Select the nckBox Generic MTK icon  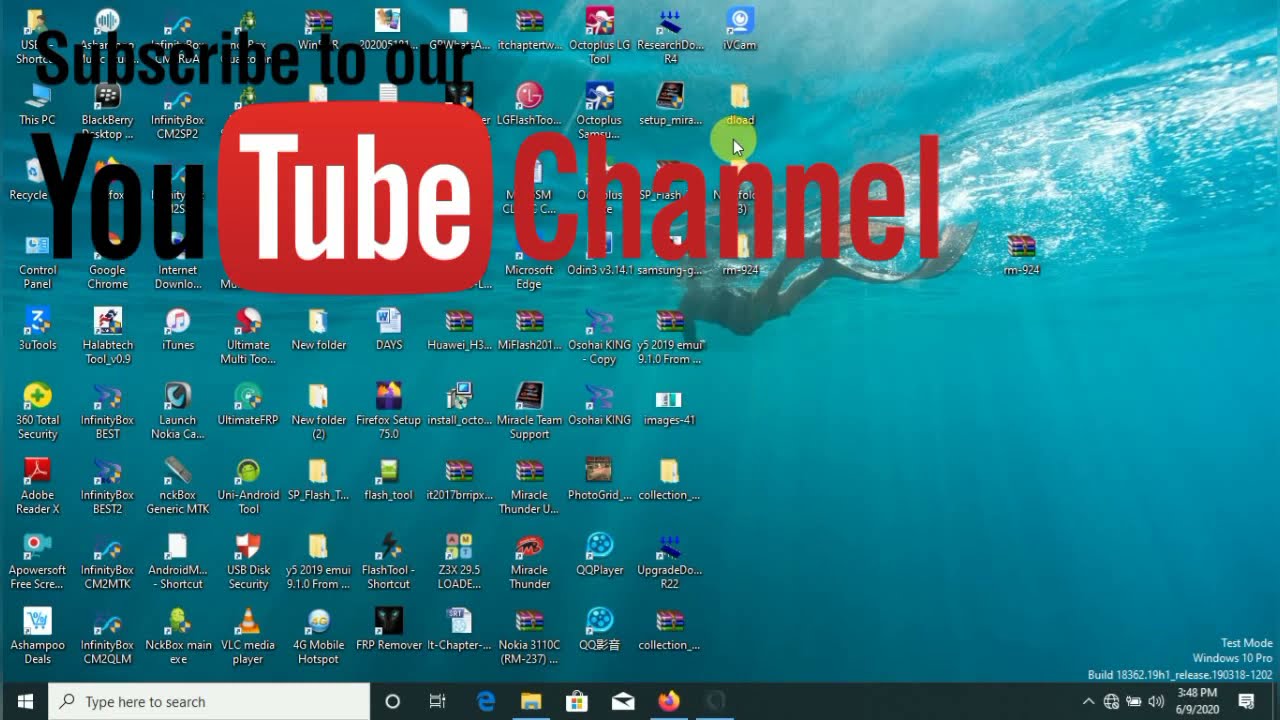tap(178, 486)
